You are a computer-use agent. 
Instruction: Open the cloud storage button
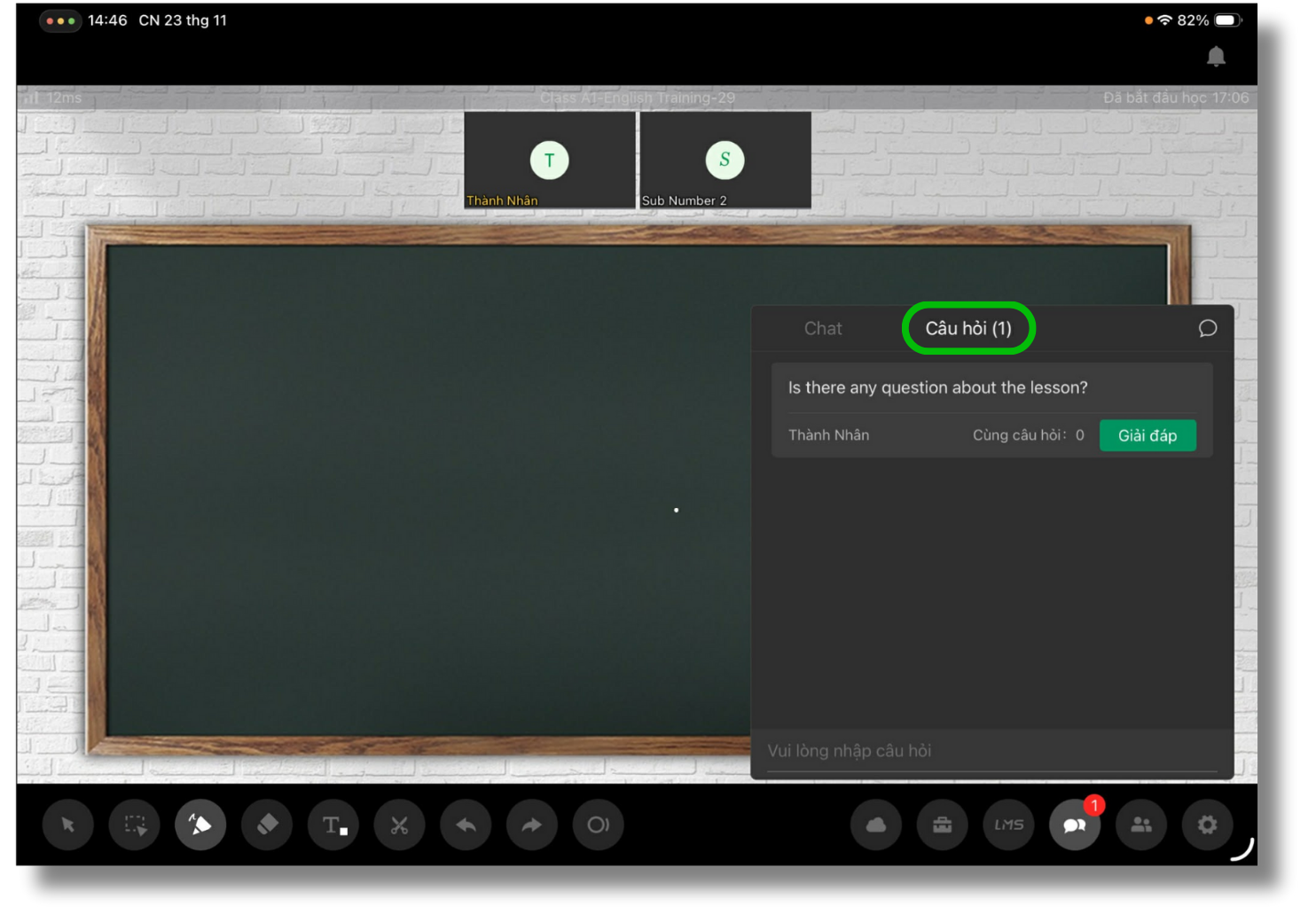click(x=876, y=825)
